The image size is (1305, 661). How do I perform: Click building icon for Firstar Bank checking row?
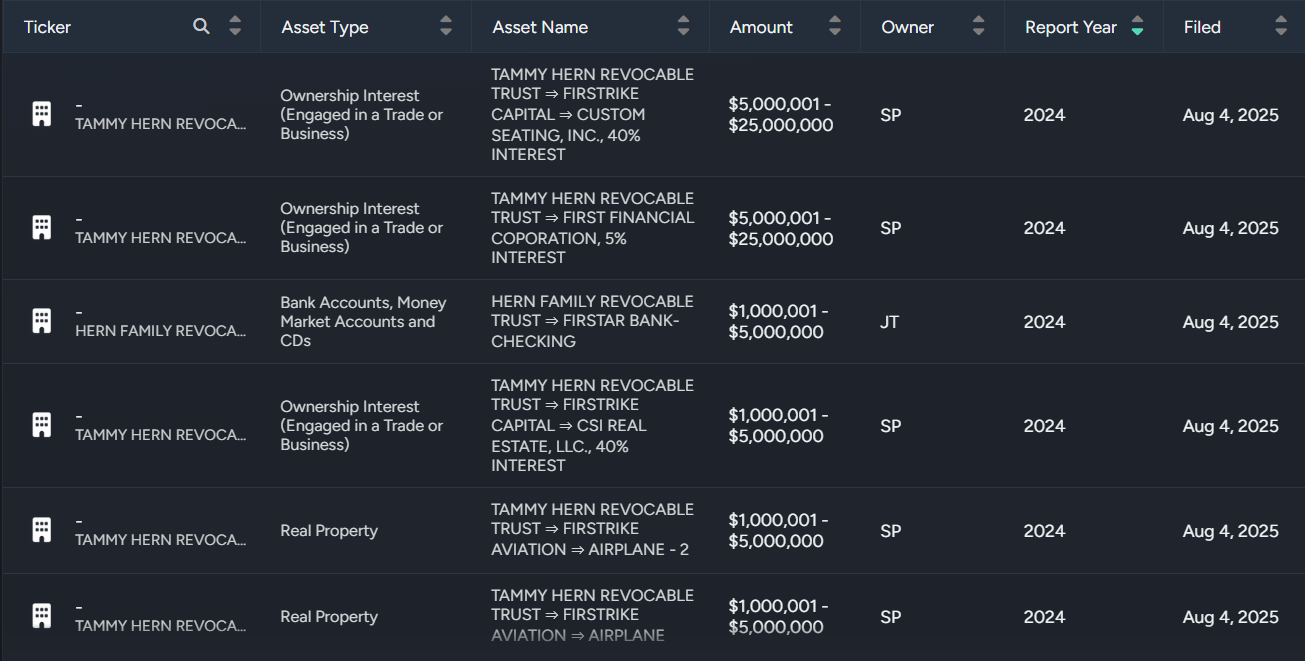(41, 321)
